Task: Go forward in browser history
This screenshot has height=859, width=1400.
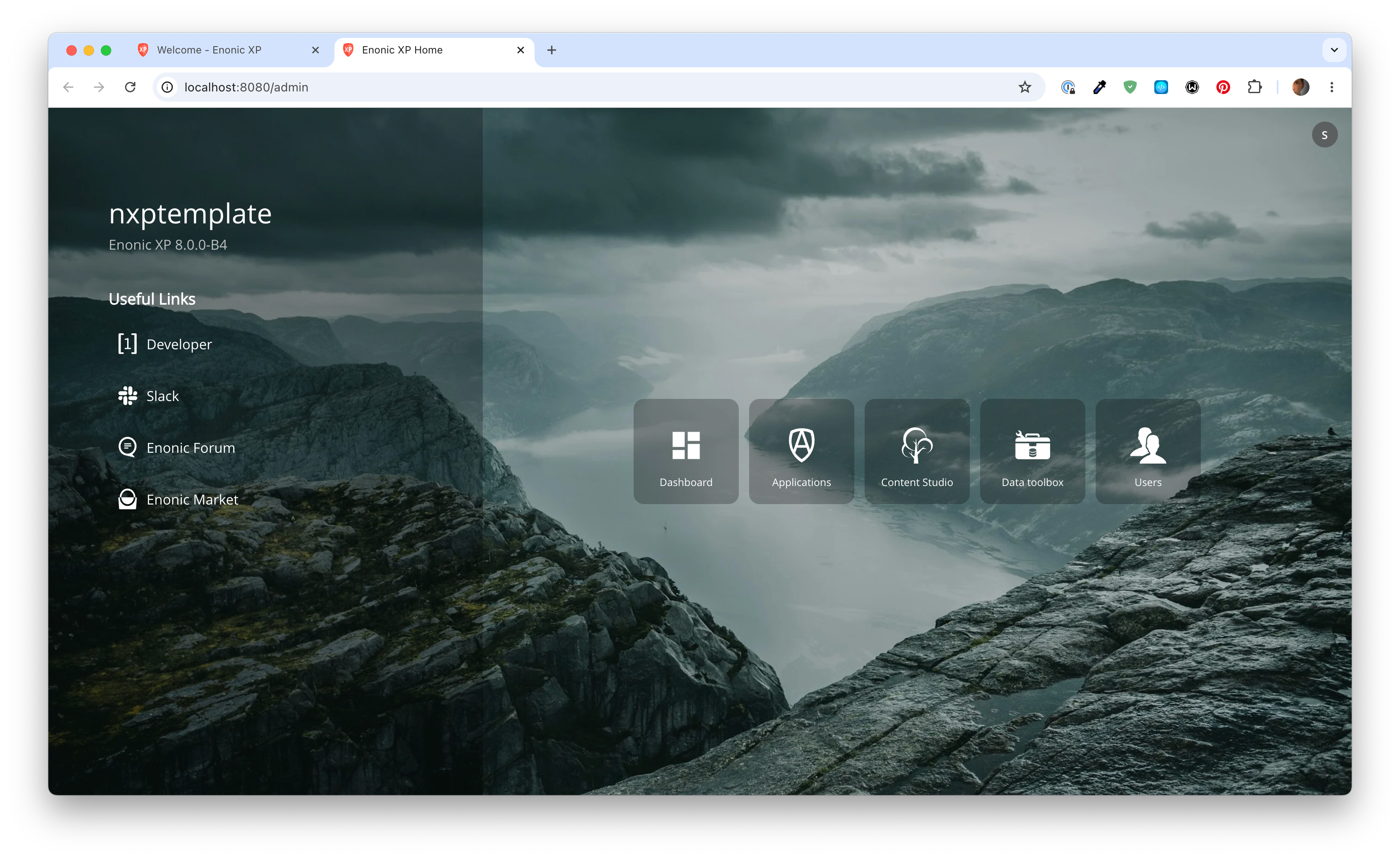Action: pos(99,87)
